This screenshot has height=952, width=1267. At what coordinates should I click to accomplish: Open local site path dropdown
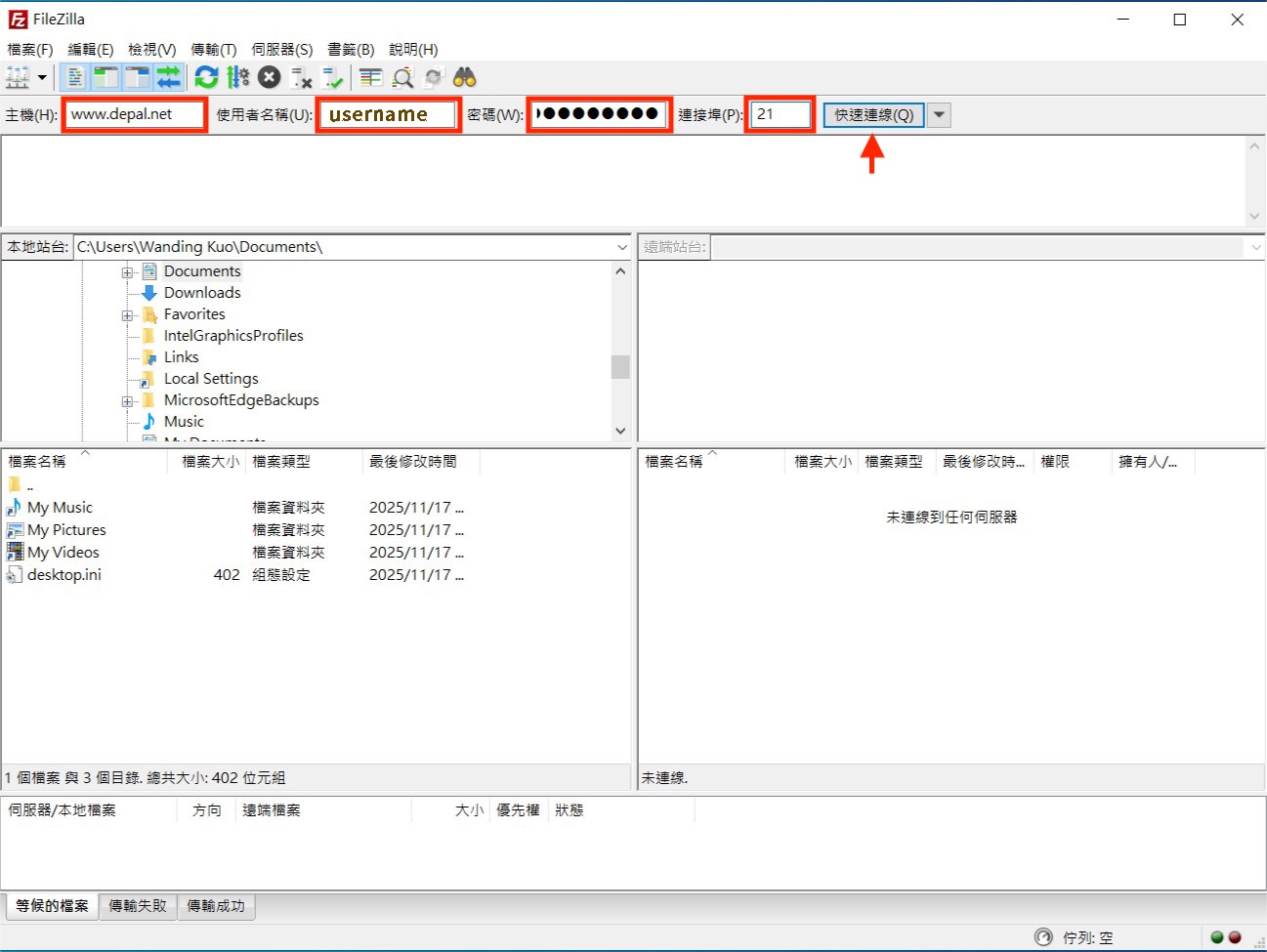[x=622, y=248]
